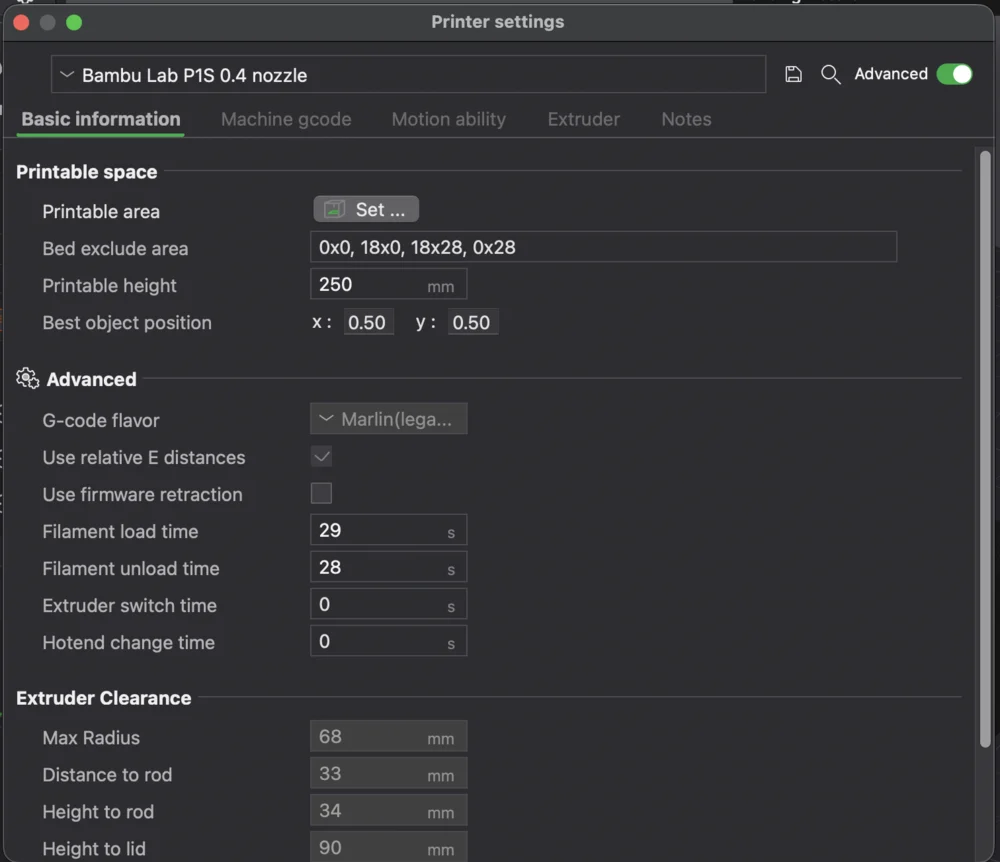Click the green zoom window button
Viewport: 1000px width, 862px height.
point(74,22)
